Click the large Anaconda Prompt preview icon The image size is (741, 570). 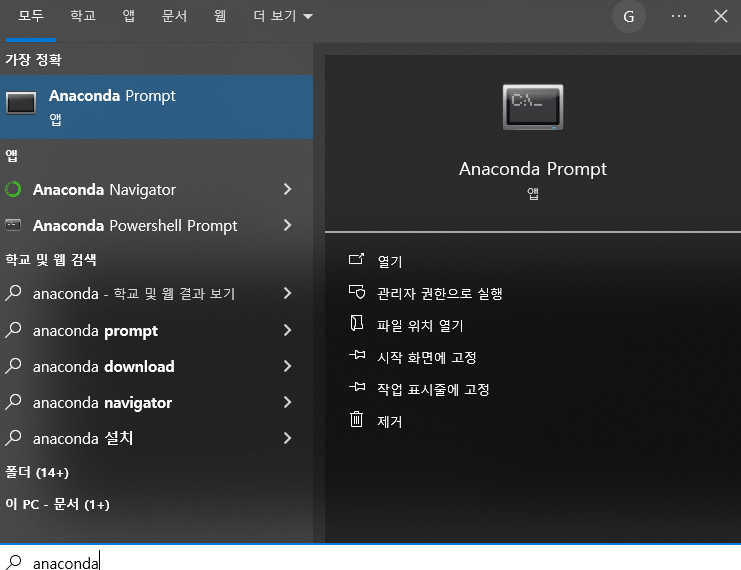[x=533, y=107]
